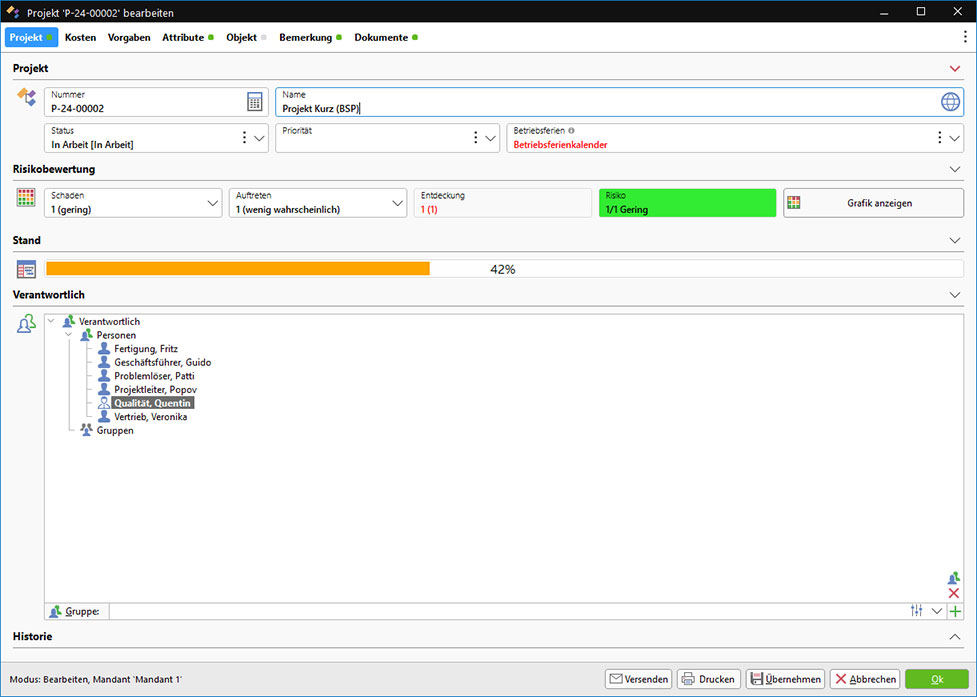Collapse the Personen tree node
This screenshot has height=697, width=977.
[69, 335]
